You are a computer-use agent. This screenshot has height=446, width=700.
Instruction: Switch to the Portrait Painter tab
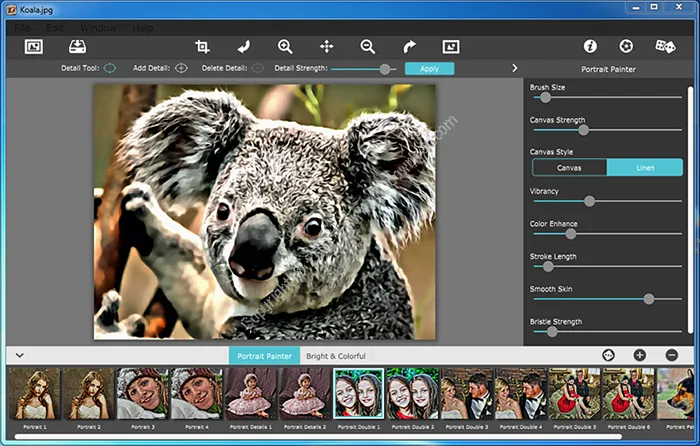(264, 356)
